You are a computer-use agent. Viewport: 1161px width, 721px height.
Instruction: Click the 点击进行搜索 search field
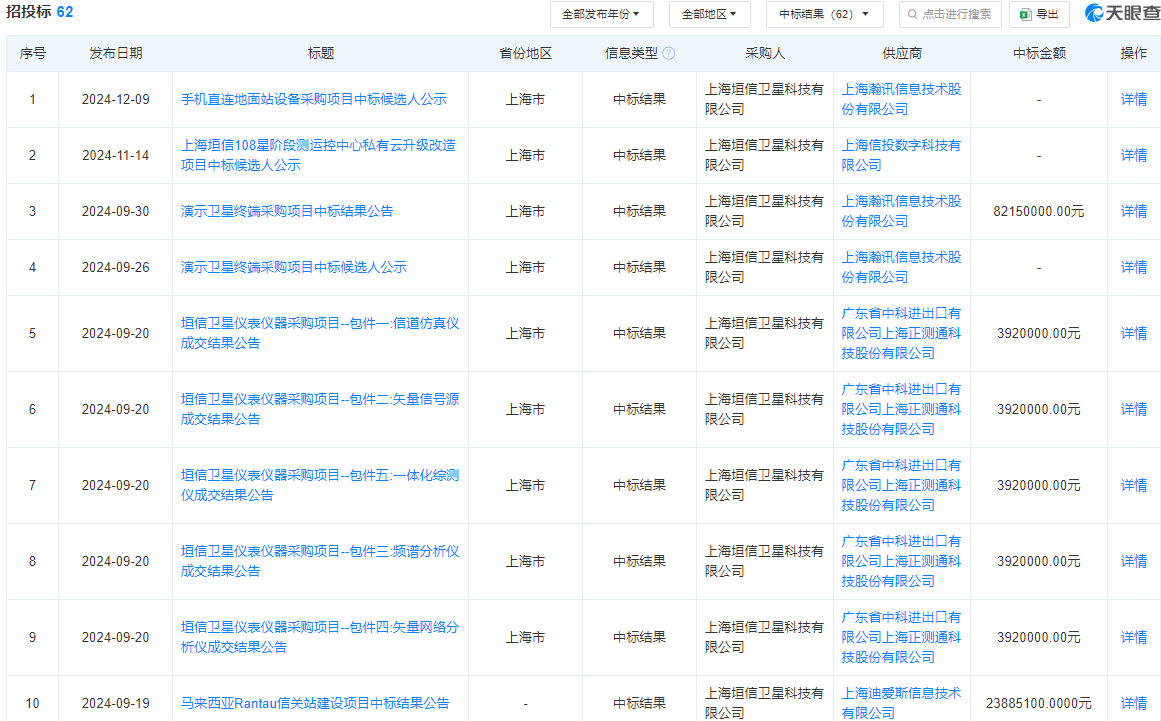[950, 14]
